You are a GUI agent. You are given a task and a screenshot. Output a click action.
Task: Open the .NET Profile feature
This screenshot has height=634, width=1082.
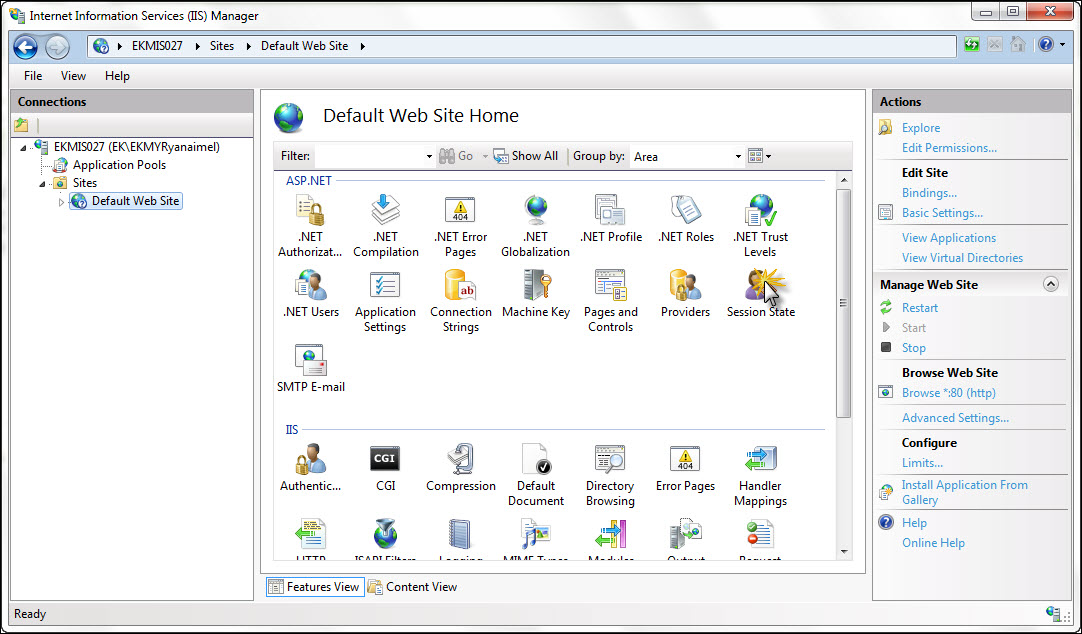point(611,219)
